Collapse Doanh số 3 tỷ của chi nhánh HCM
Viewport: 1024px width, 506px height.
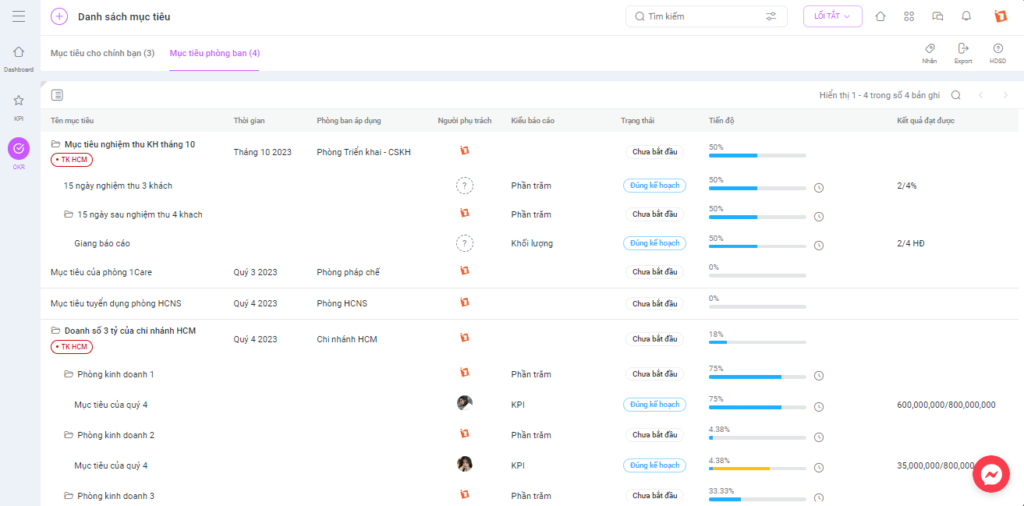(55, 331)
